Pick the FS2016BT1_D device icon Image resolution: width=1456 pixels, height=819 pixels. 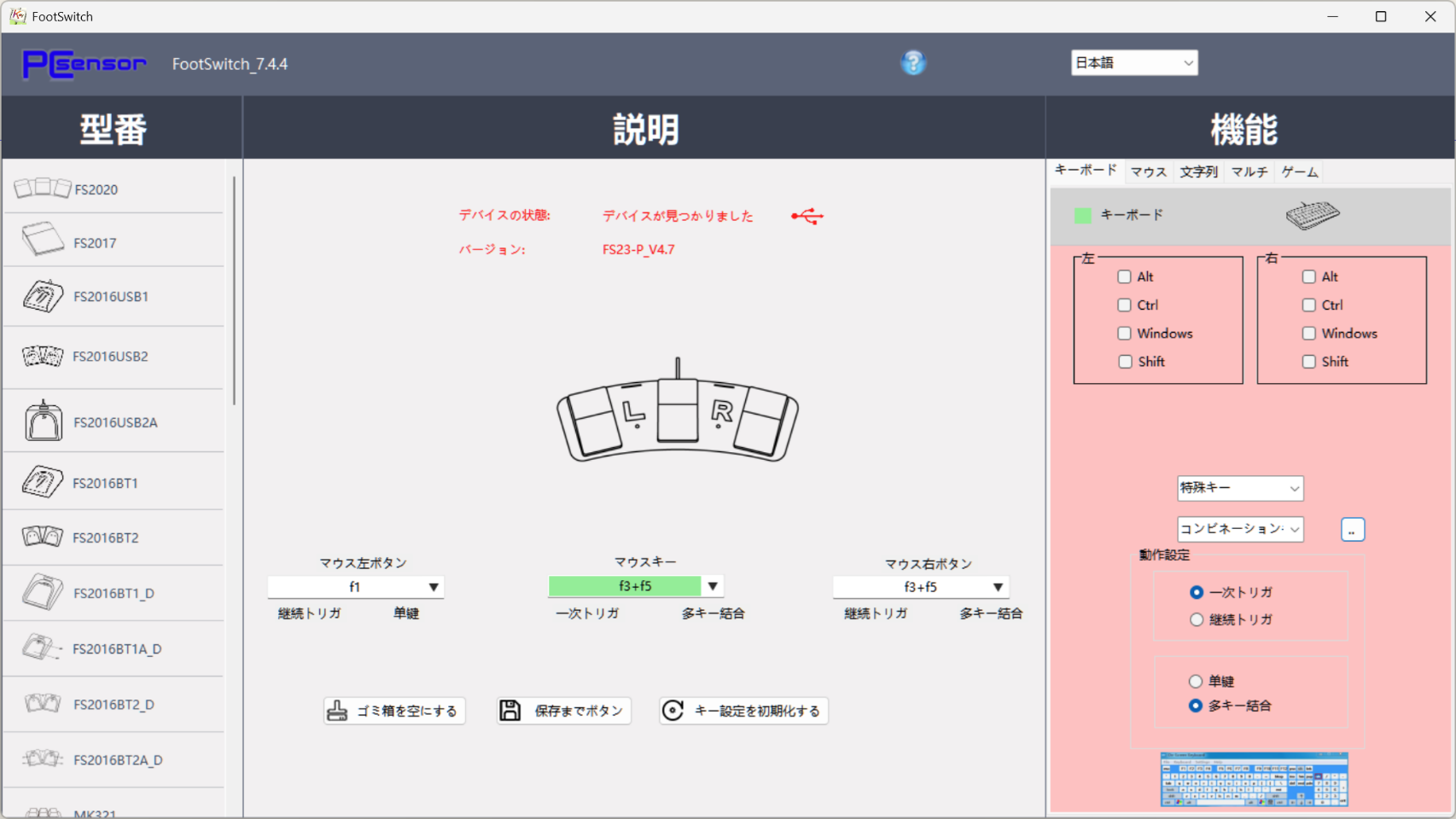click(x=43, y=593)
